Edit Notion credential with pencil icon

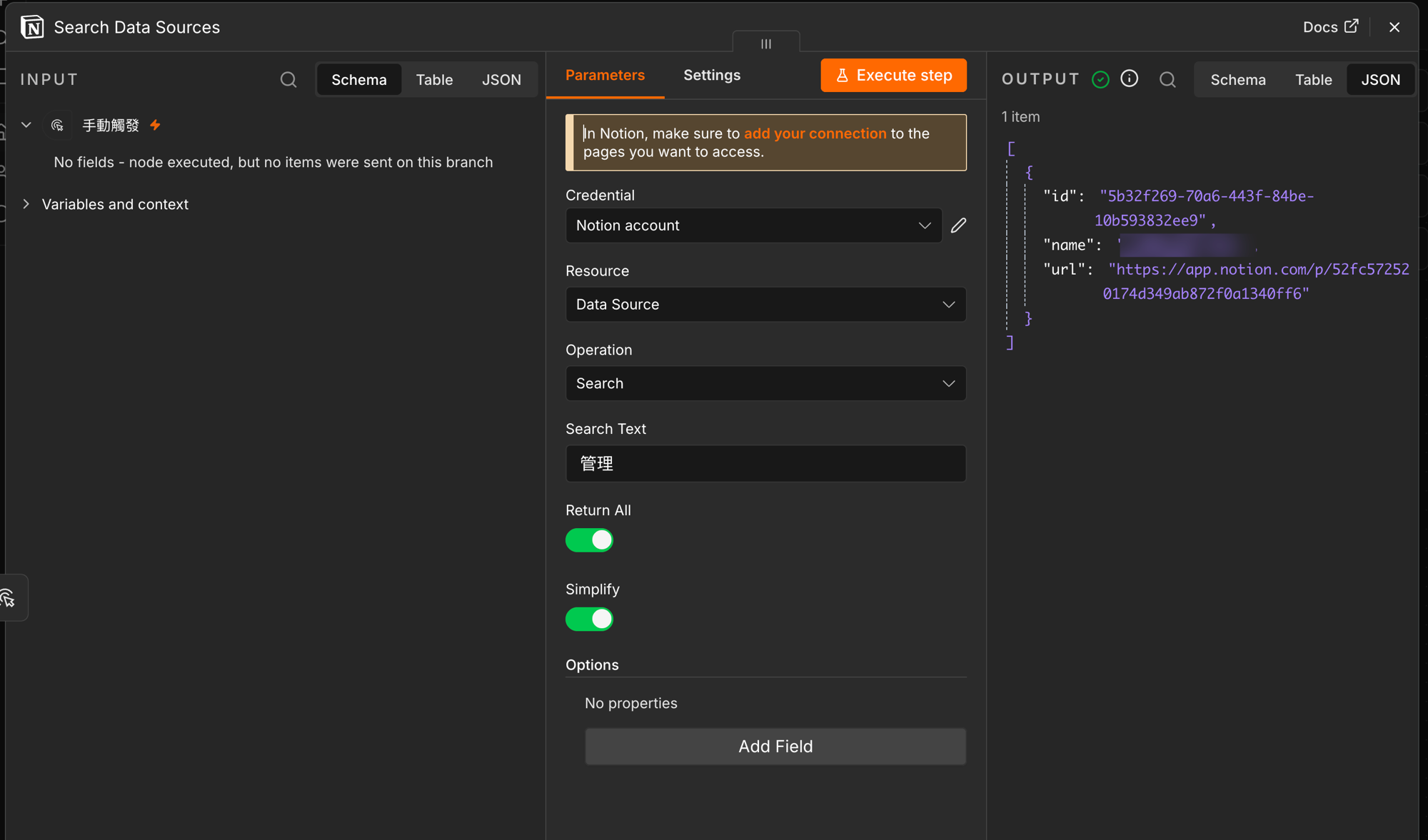[958, 226]
